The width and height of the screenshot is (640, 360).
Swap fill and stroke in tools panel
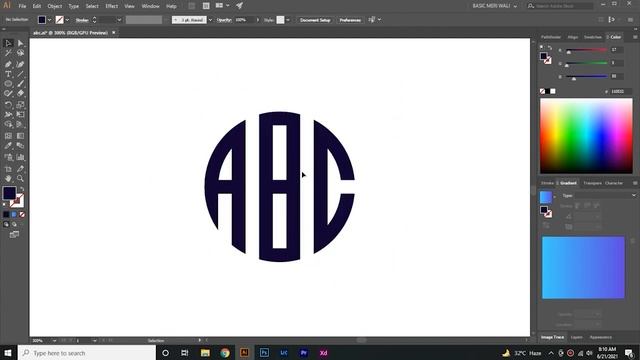[x=22, y=189]
